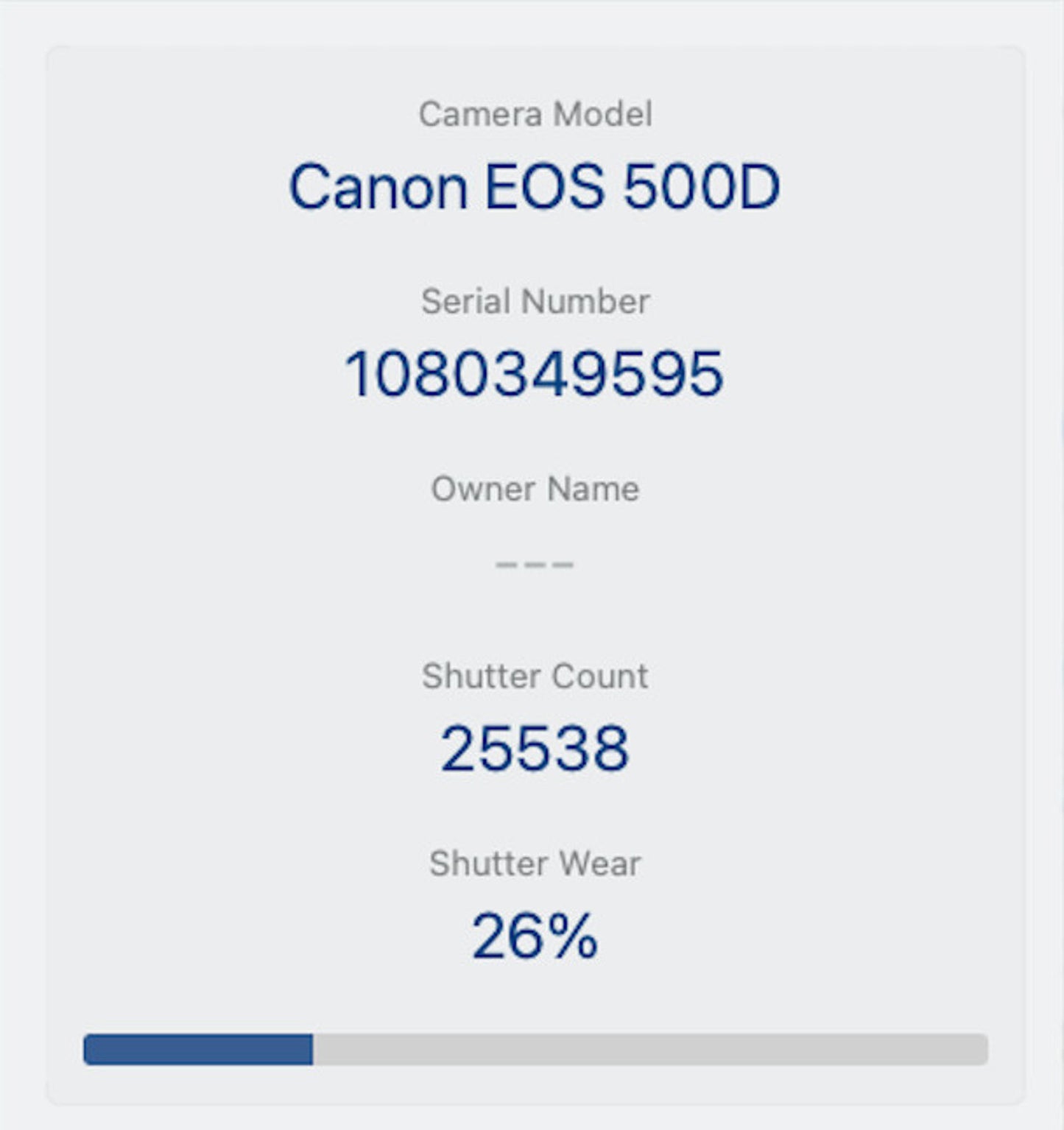Select the shutter count value 25538
This screenshot has width=1064, height=1130.
(535, 749)
